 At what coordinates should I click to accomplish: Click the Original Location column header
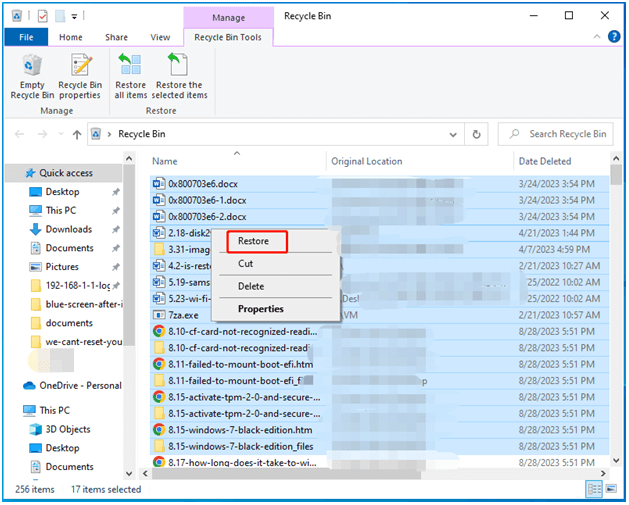click(x=367, y=162)
